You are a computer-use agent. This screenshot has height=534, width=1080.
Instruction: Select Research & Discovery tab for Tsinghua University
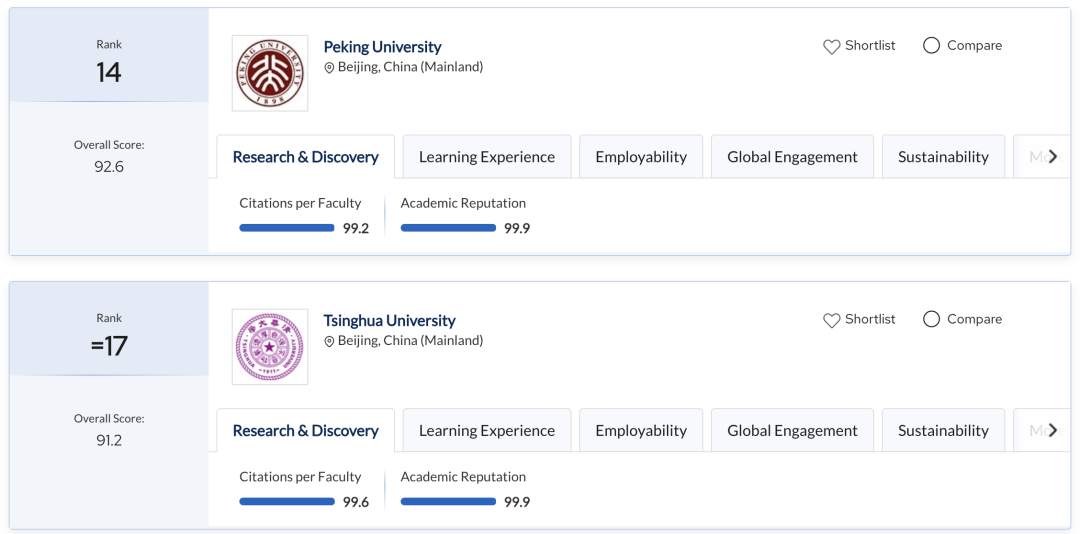[x=306, y=430]
